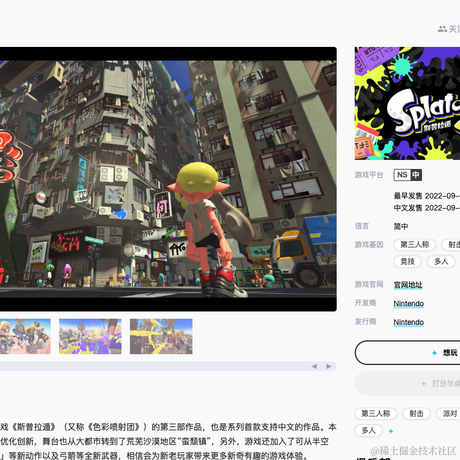Open the Nintendo developer link
This screenshot has height=460, width=460.
click(409, 304)
